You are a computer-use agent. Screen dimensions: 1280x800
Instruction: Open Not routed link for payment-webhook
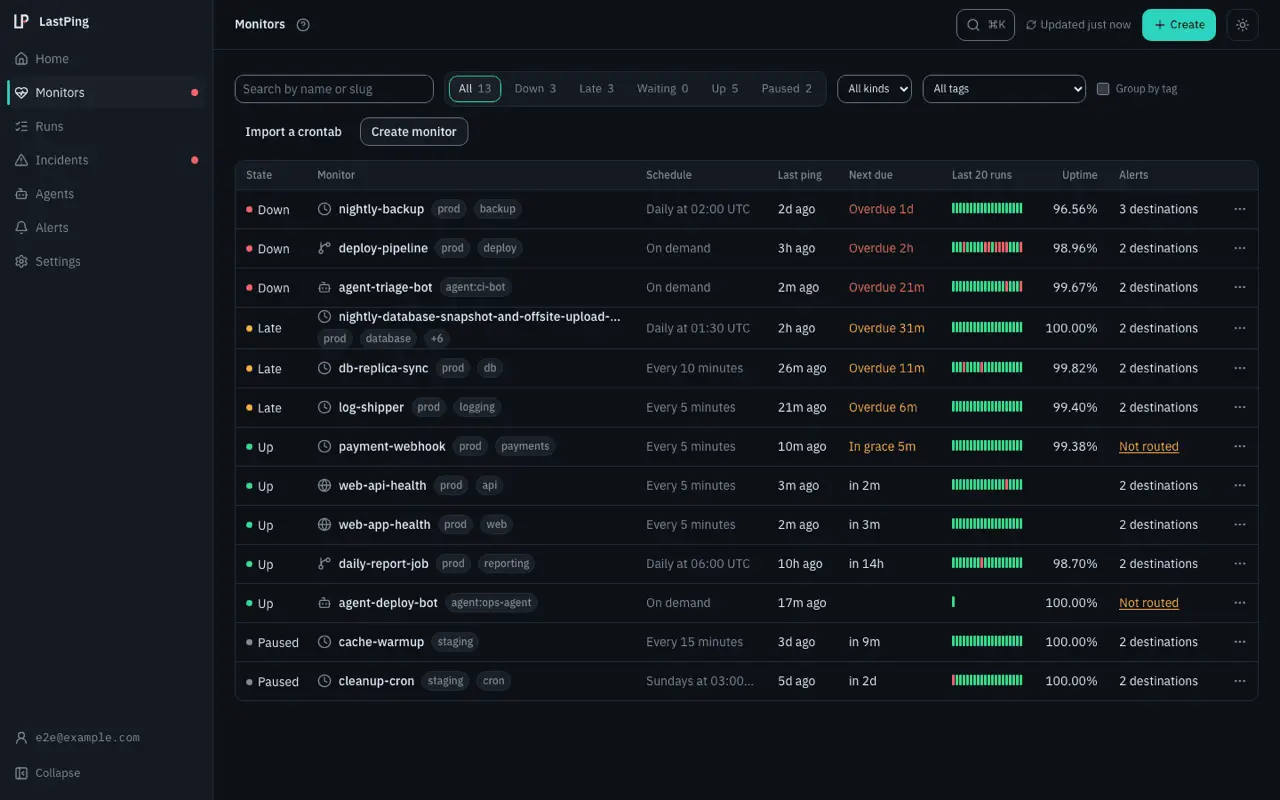[x=1149, y=447]
